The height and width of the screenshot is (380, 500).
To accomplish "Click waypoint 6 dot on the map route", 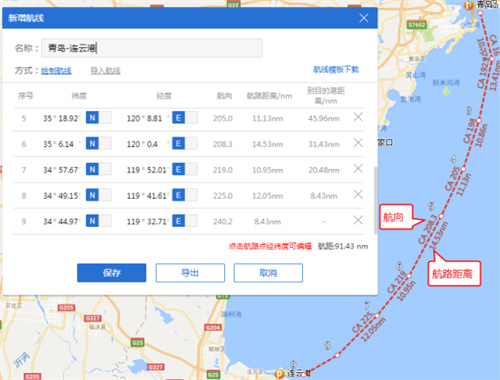I will (x=409, y=276).
